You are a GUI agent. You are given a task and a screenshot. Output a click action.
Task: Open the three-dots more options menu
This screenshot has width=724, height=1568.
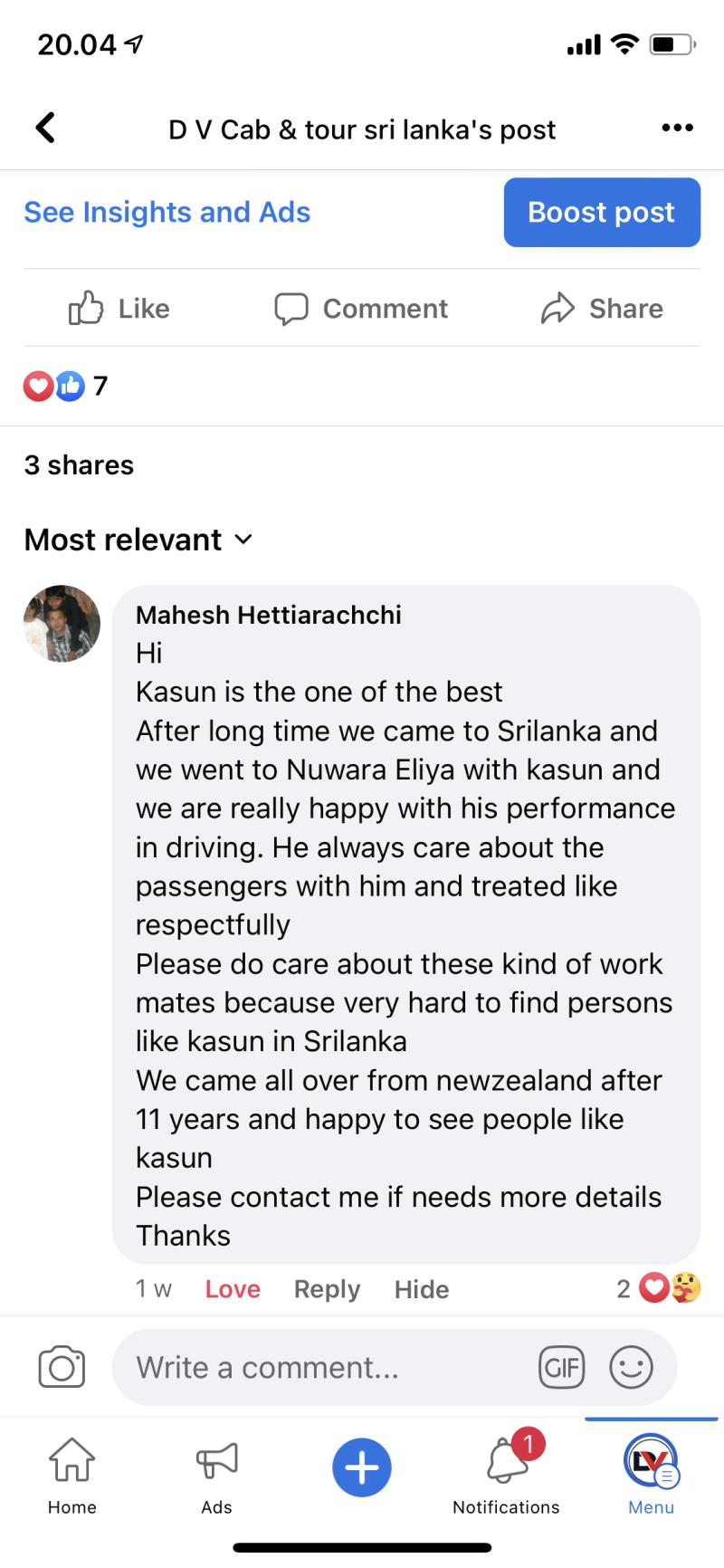[677, 129]
